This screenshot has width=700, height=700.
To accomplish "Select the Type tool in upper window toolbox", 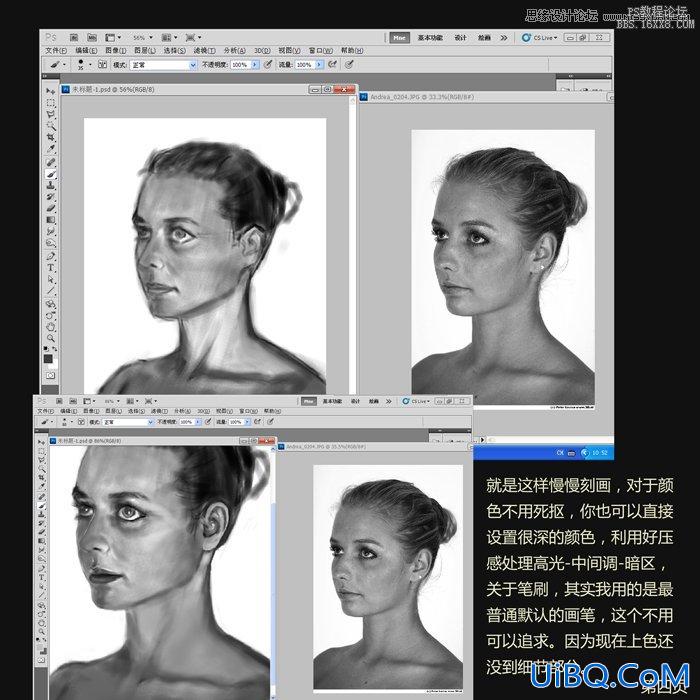I will point(50,268).
